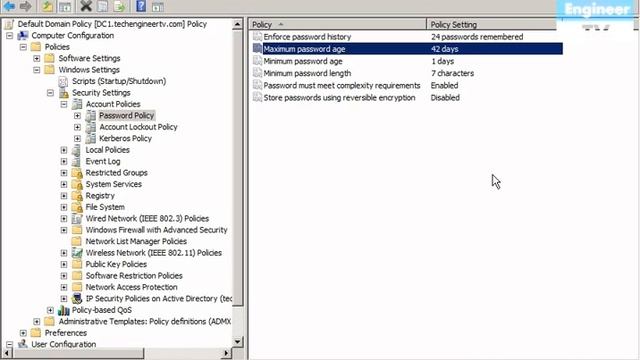
Task: Click the 24 passwords remembered value
Action: tap(477, 37)
